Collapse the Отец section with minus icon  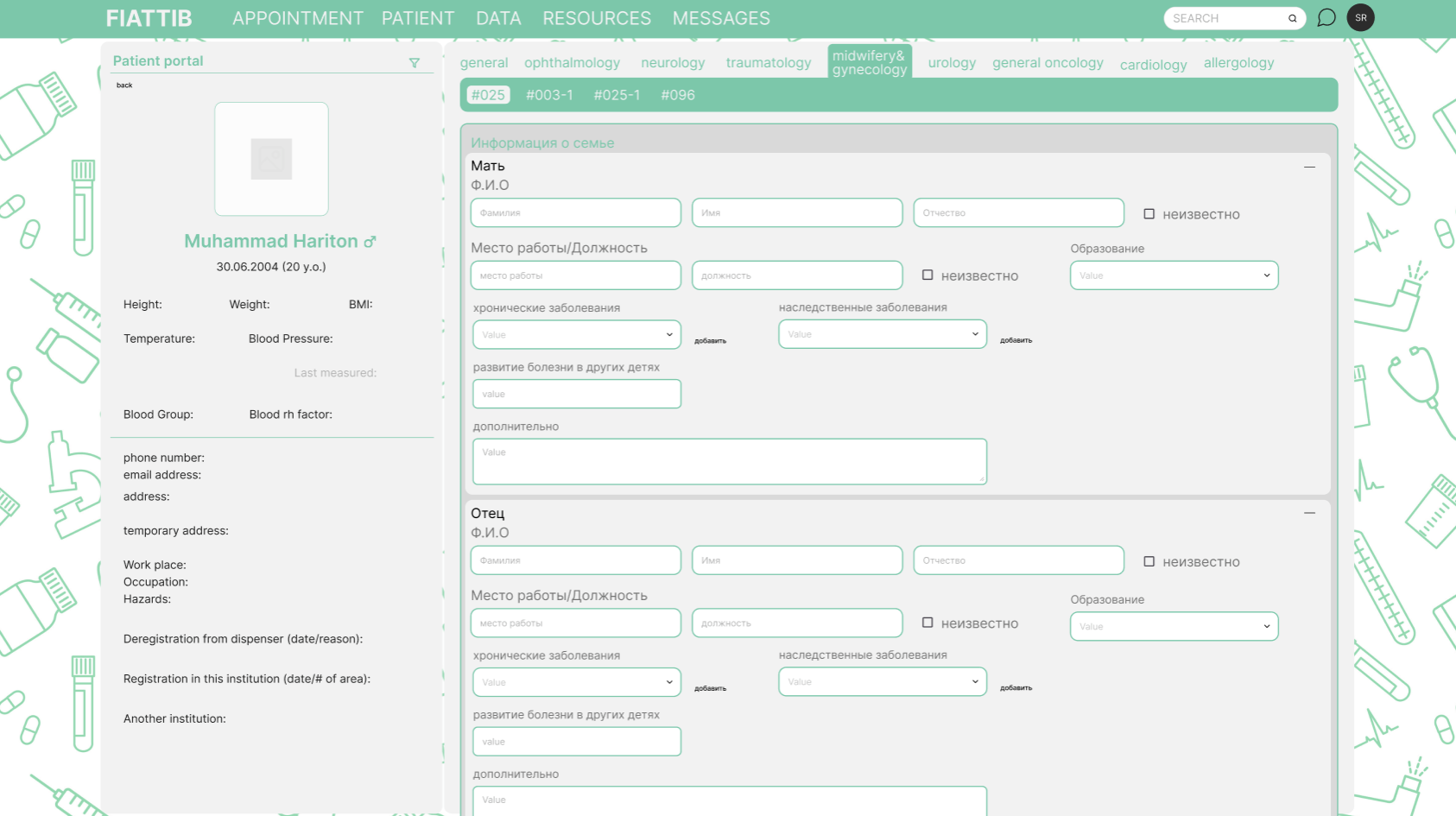click(1309, 513)
